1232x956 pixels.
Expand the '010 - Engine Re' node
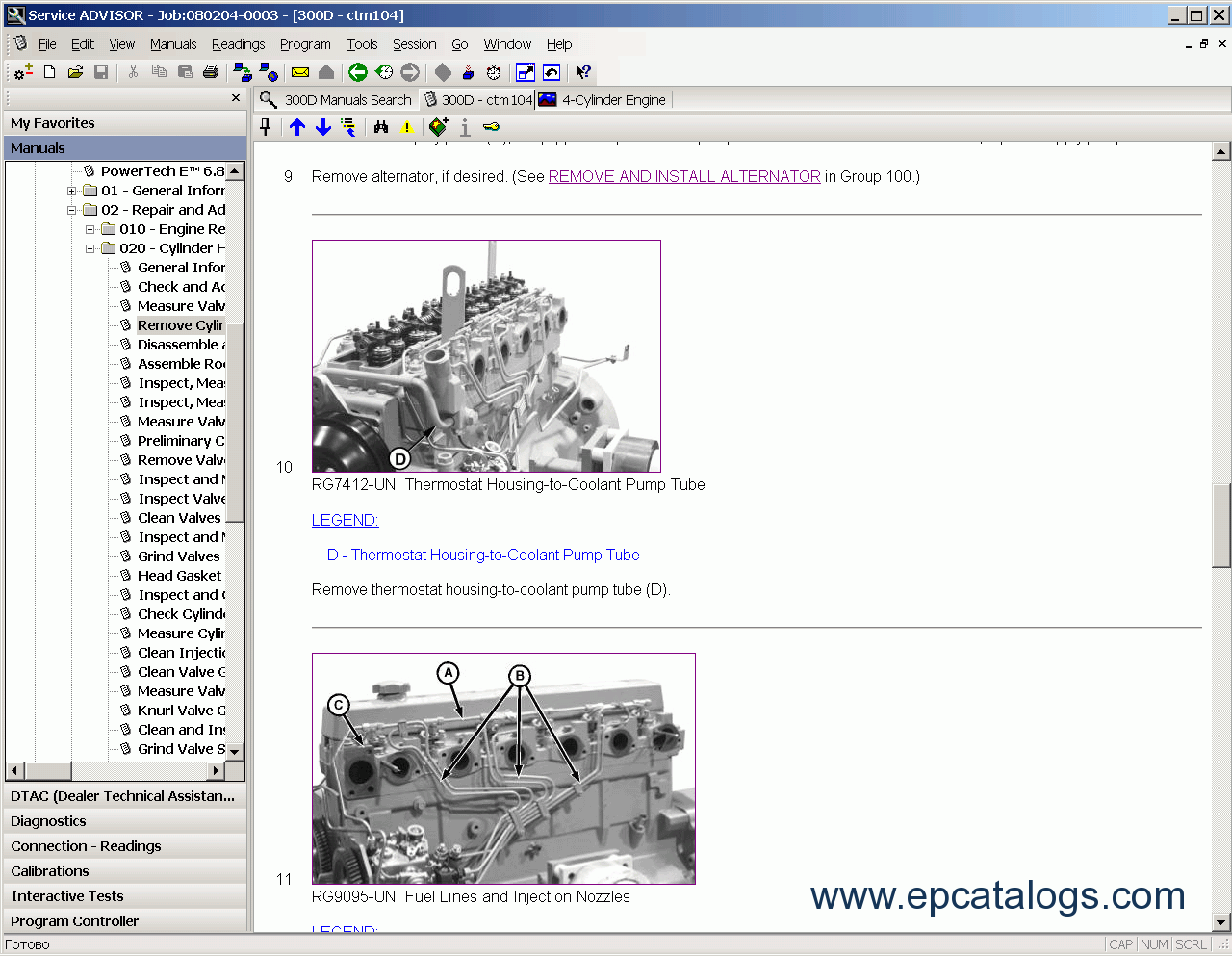pyautogui.click(x=90, y=229)
